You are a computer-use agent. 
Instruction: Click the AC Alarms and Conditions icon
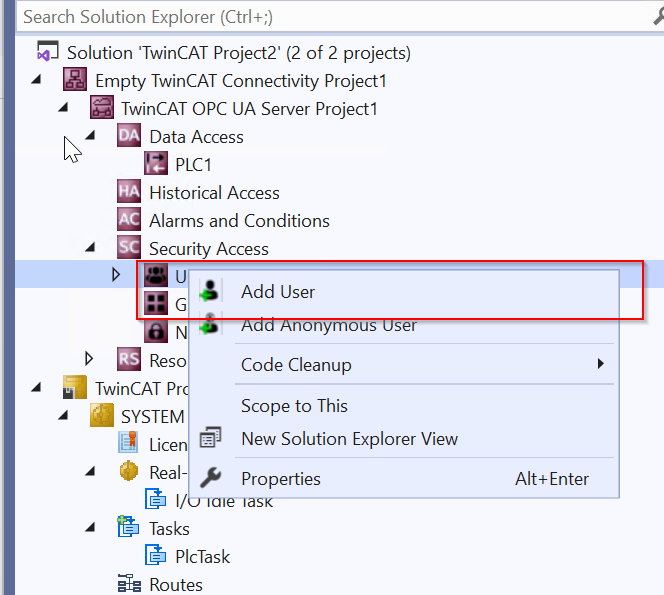click(x=129, y=219)
